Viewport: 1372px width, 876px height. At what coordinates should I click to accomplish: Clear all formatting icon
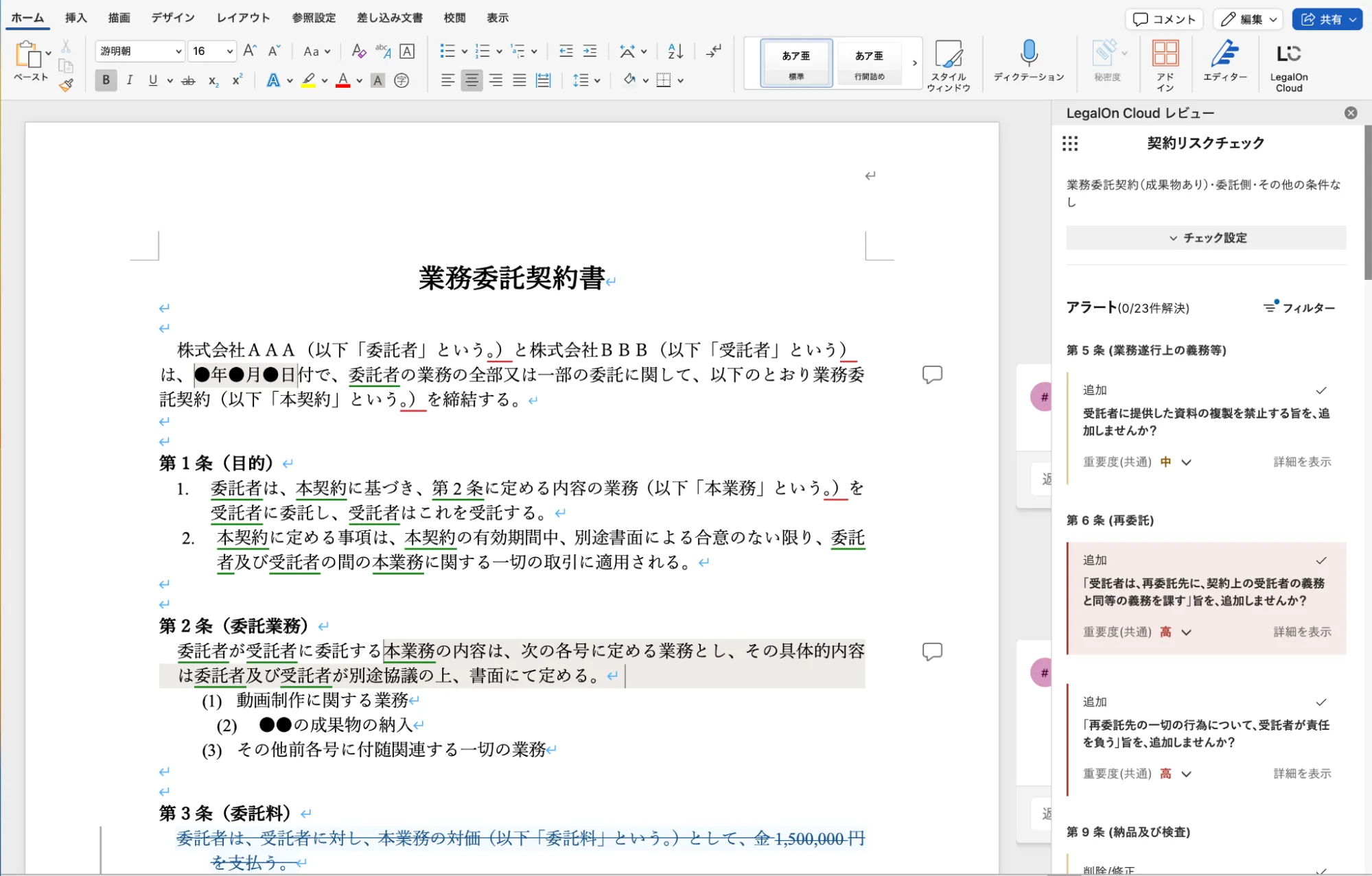click(x=358, y=51)
